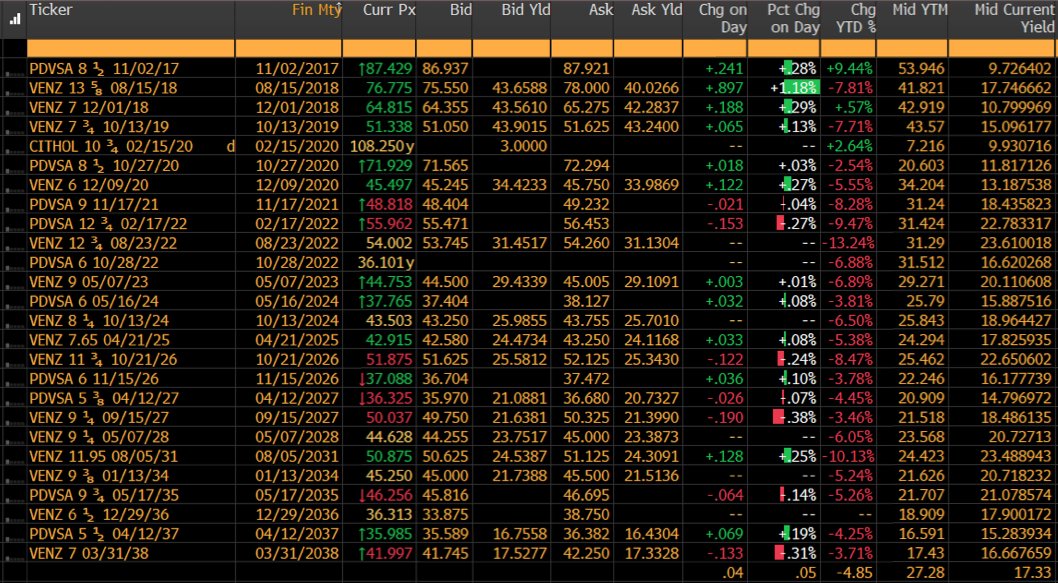Select the VENZ 11.95 08/05/31 ticker
The width and height of the screenshot is (1058, 583).
point(103,457)
